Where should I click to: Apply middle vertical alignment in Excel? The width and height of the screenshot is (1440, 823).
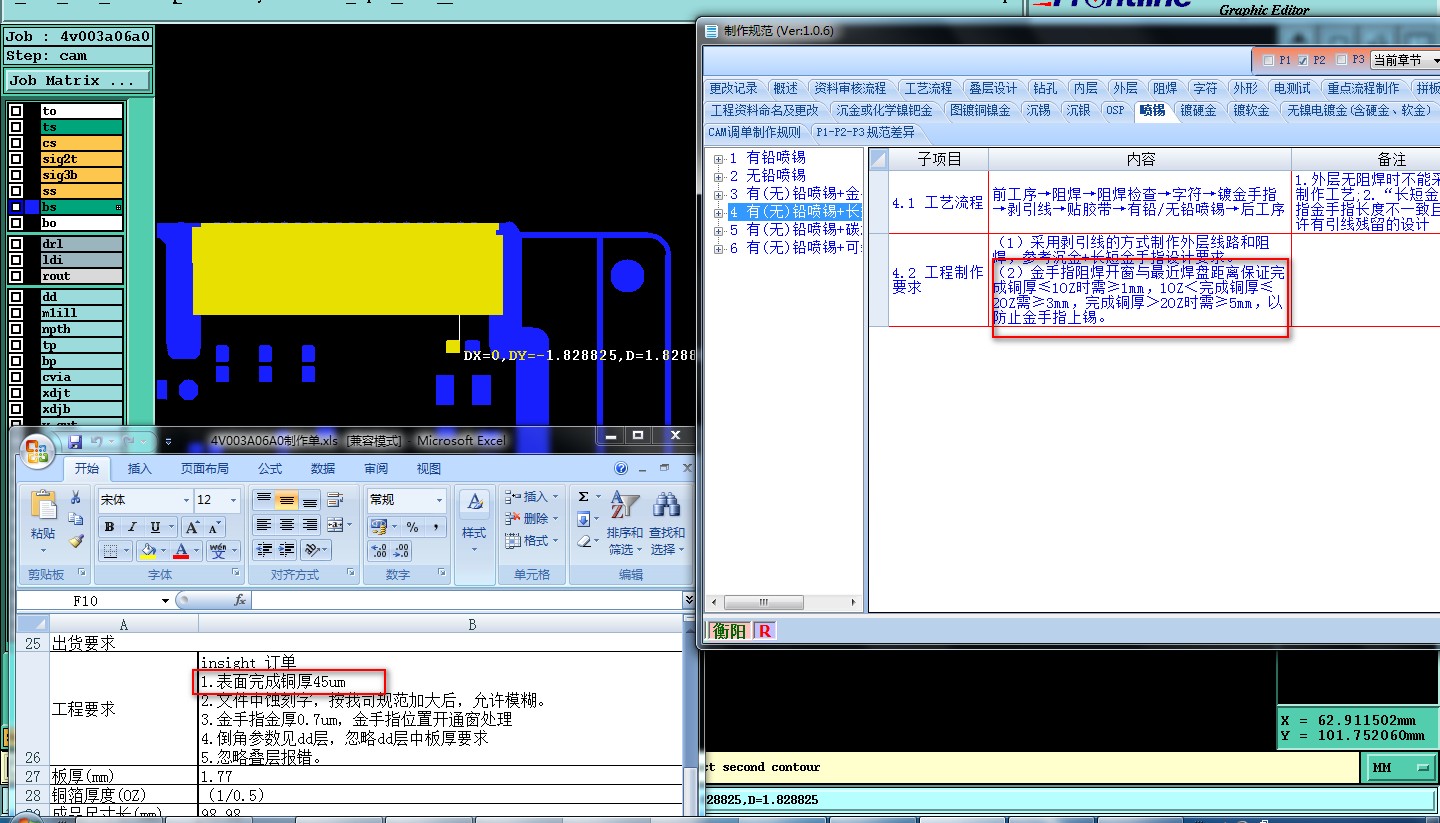pos(287,500)
